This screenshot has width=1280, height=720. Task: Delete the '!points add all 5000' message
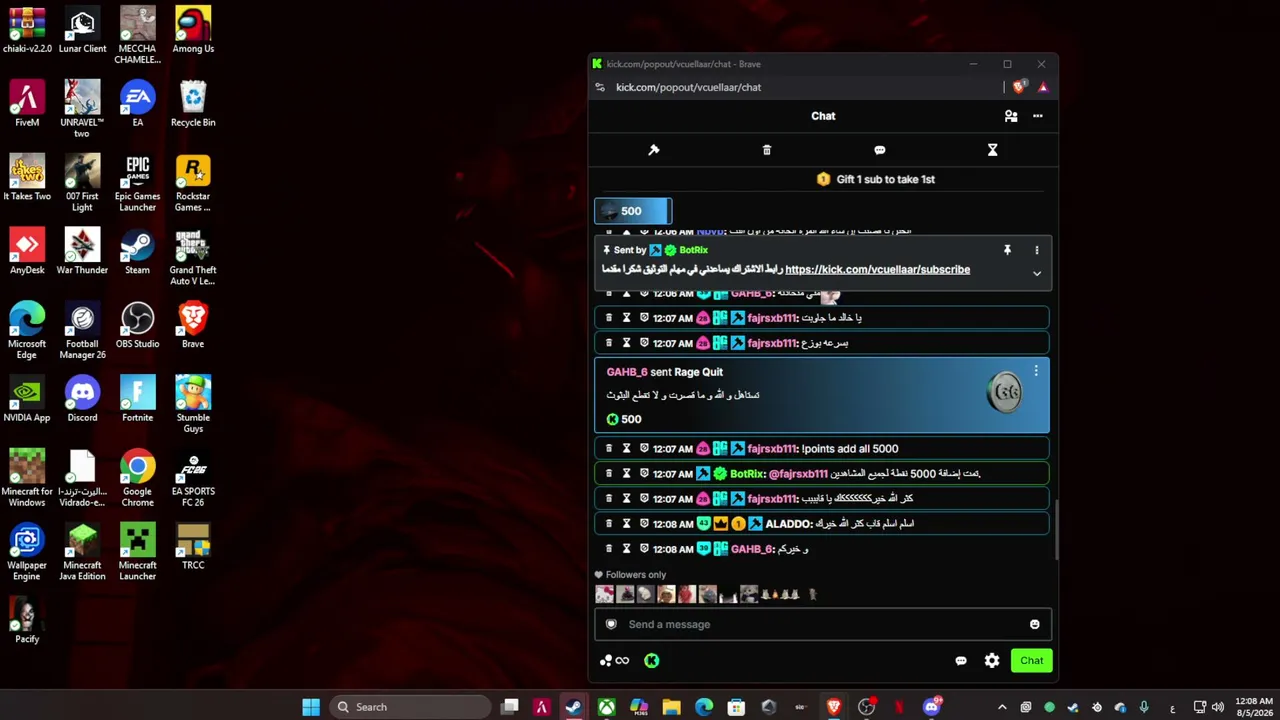point(608,449)
